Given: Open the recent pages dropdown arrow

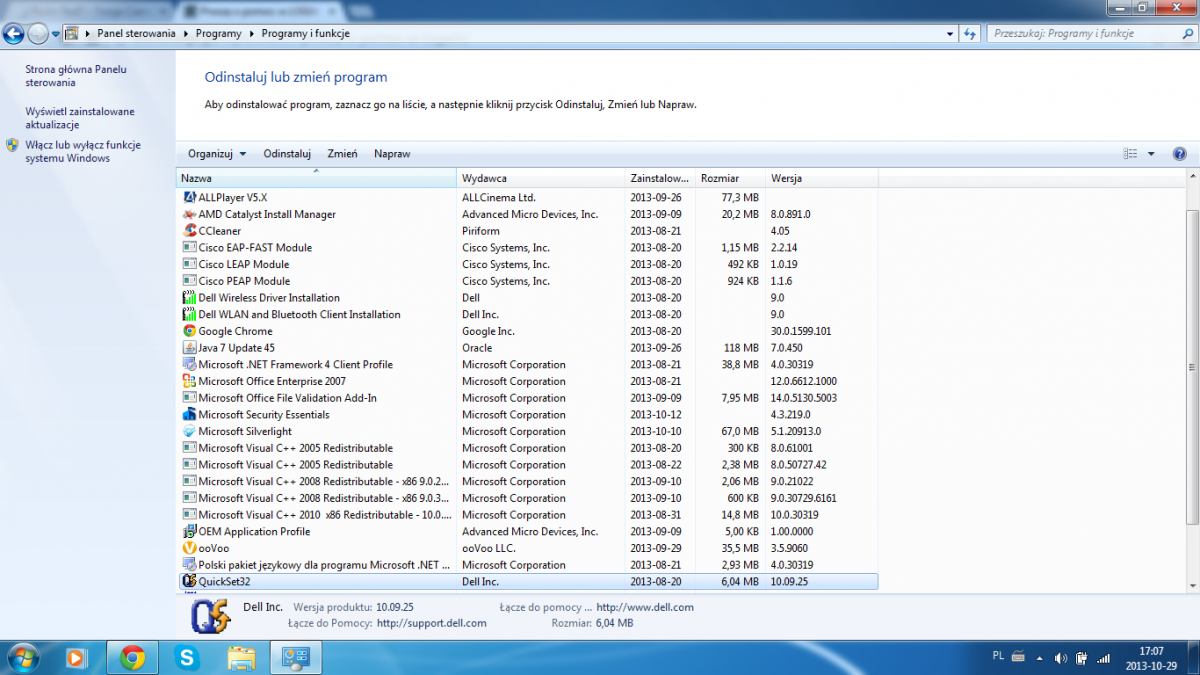Looking at the screenshot, I should tap(56, 34).
